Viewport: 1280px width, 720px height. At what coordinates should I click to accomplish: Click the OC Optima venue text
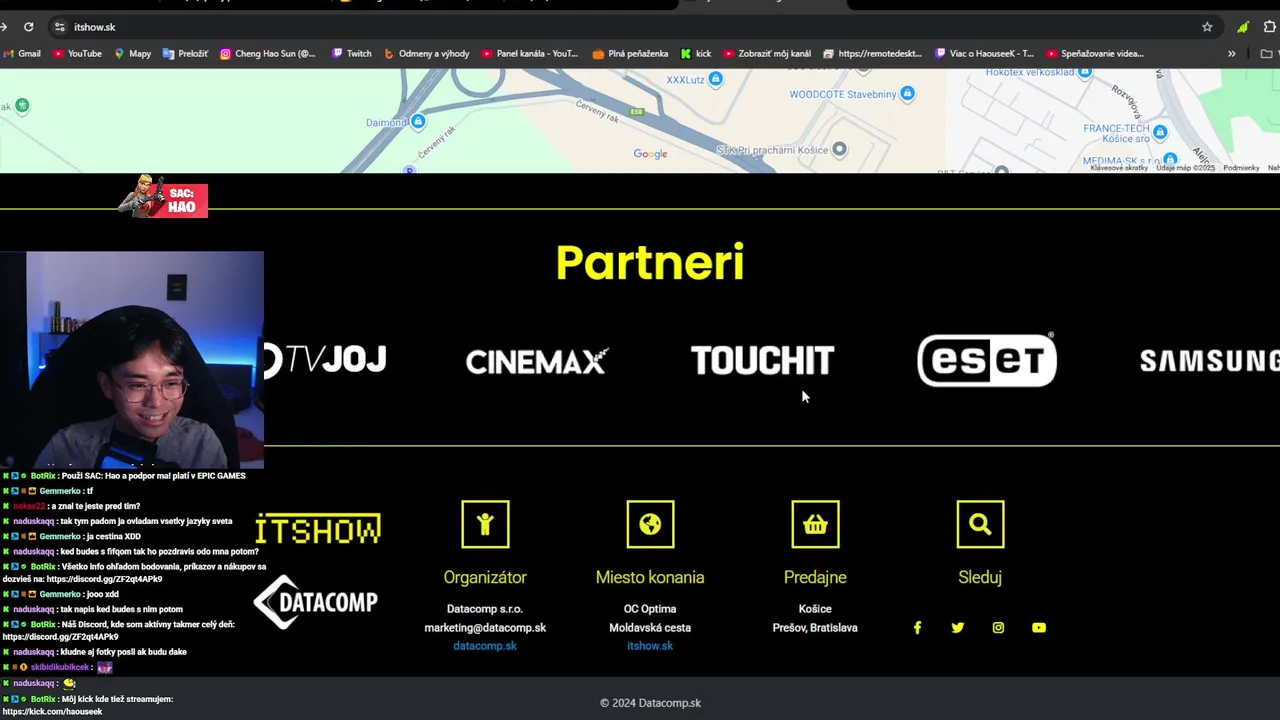[650, 609]
